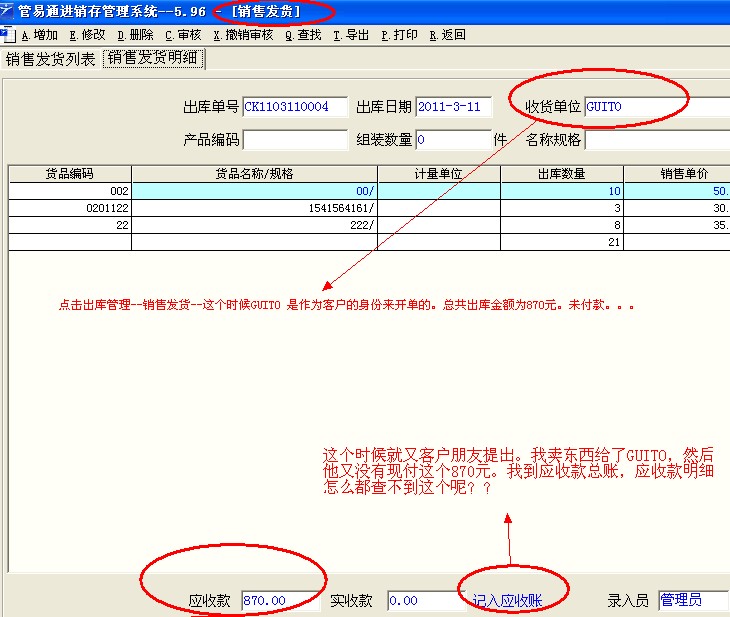This screenshot has height=617, width=730.
Task: Click the 出库数量 cell showing 3
Action: (562, 208)
